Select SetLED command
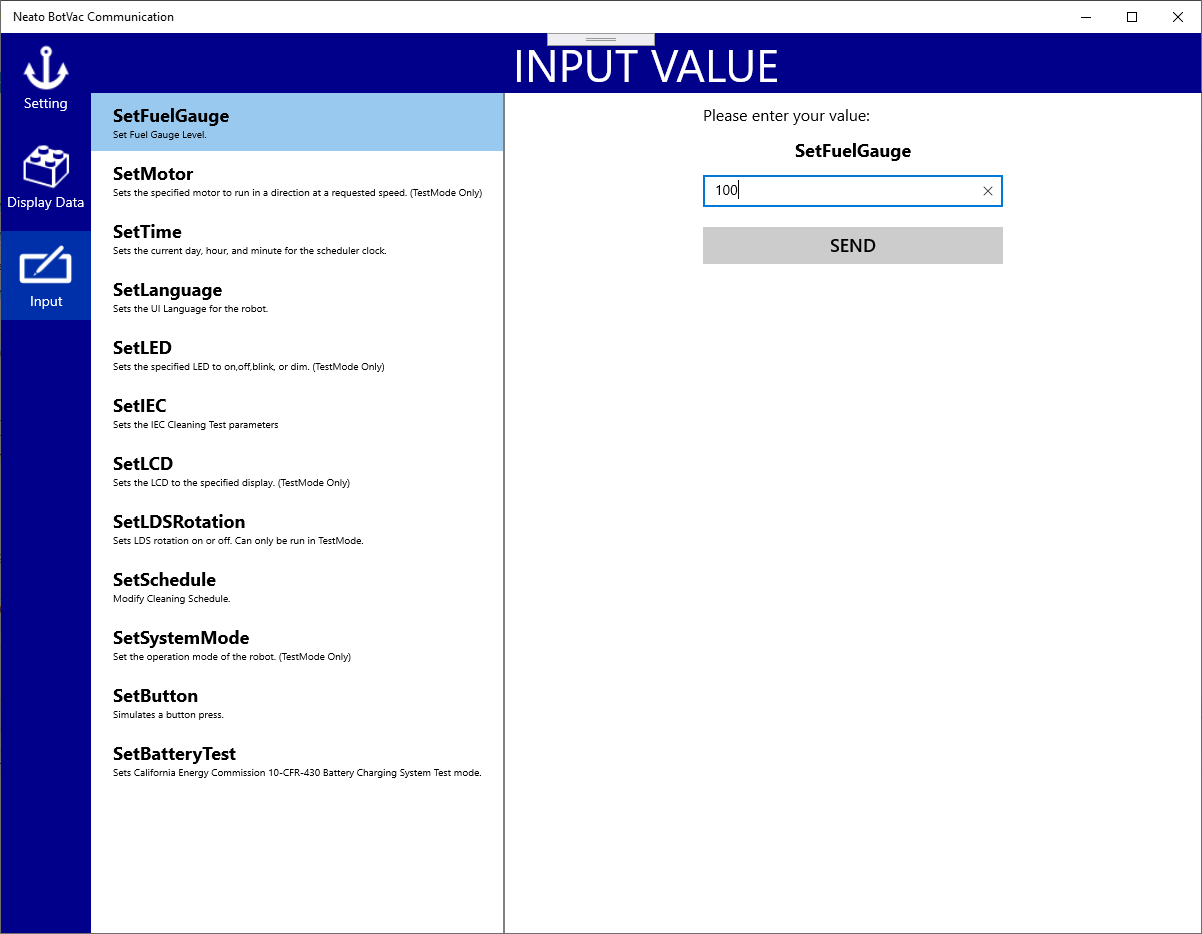Screen dimensions: 1202x934 coord(297,355)
